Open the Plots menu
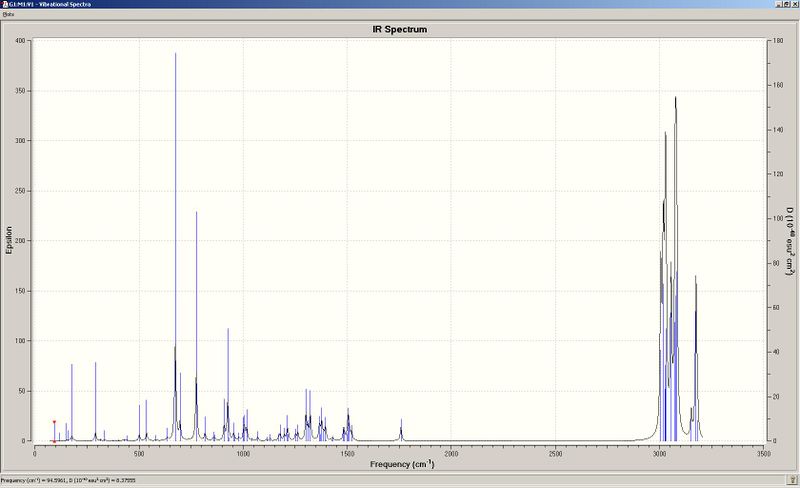800x488 pixels. coord(8,14)
